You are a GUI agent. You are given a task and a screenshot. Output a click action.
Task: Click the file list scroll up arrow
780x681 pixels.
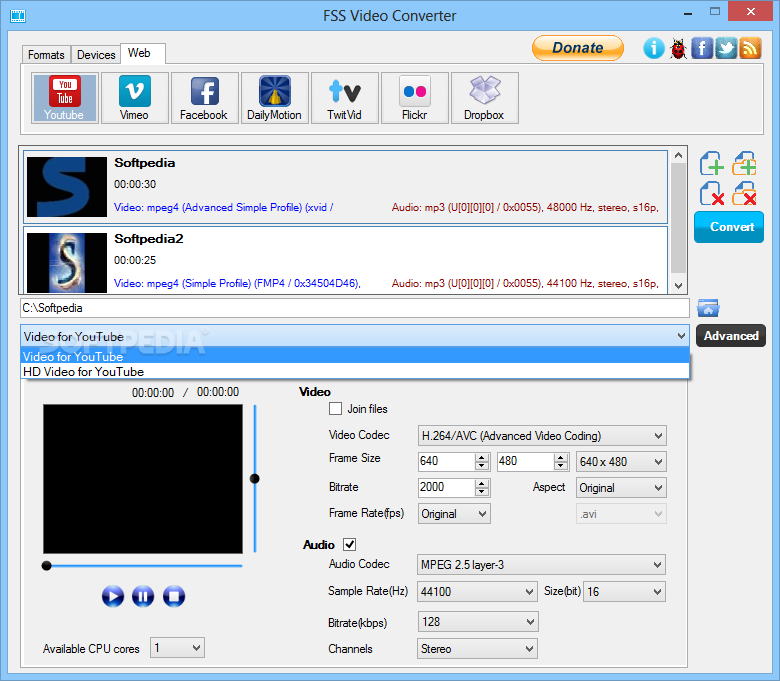click(x=679, y=155)
